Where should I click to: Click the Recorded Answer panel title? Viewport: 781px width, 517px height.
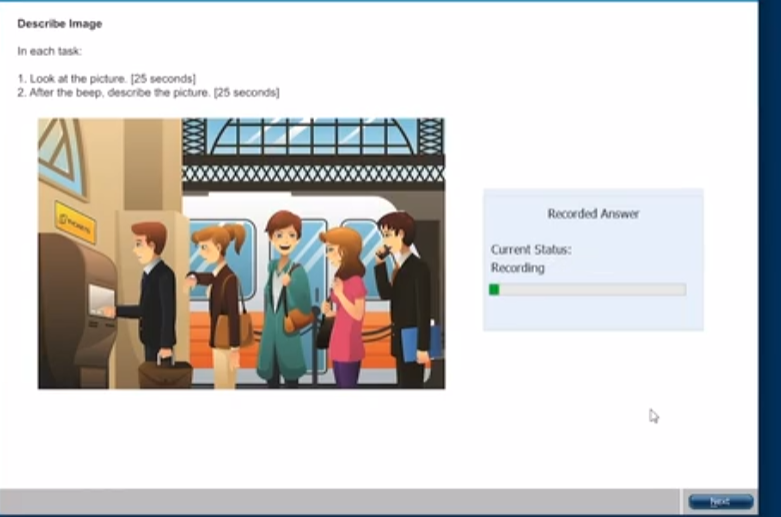[x=592, y=214]
